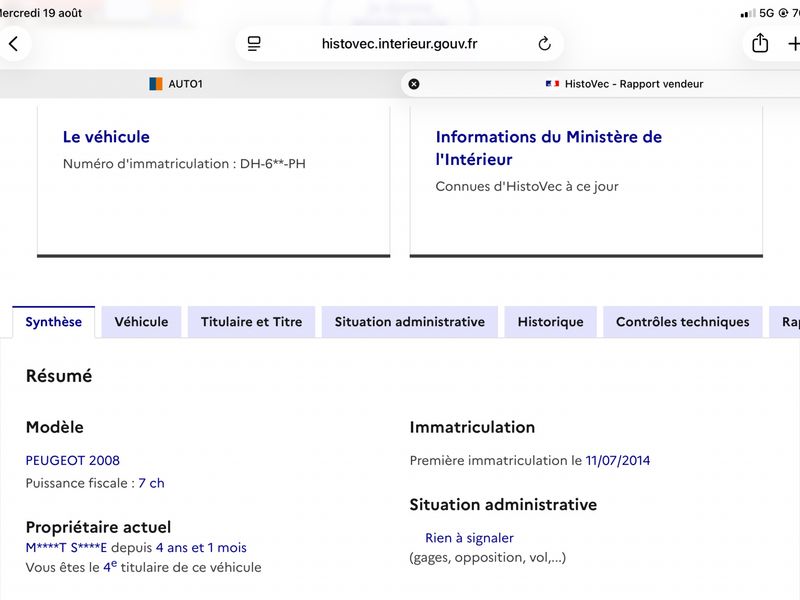Image resolution: width=800 pixels, height=600 pixels.
Task: Open the Véhicule tab
Action: click(141, 322)
